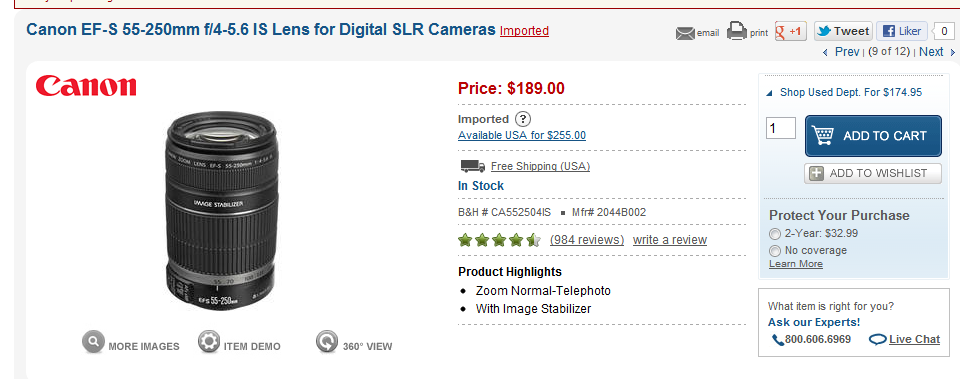Image resolution: width=963 pixels, height=379 pixels.
Task: Click the write a review link
Action: click(670, 240)
